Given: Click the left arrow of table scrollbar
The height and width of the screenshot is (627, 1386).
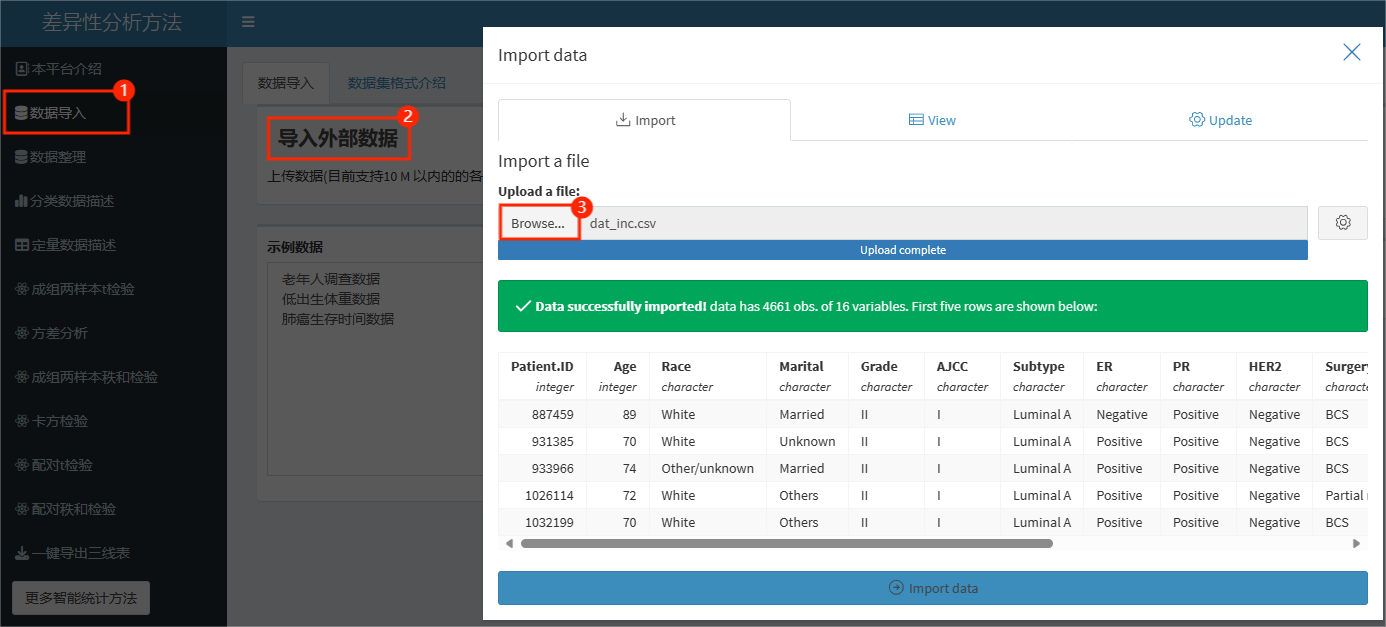Looking at the screenshot, I should click(x=509, y=543).
